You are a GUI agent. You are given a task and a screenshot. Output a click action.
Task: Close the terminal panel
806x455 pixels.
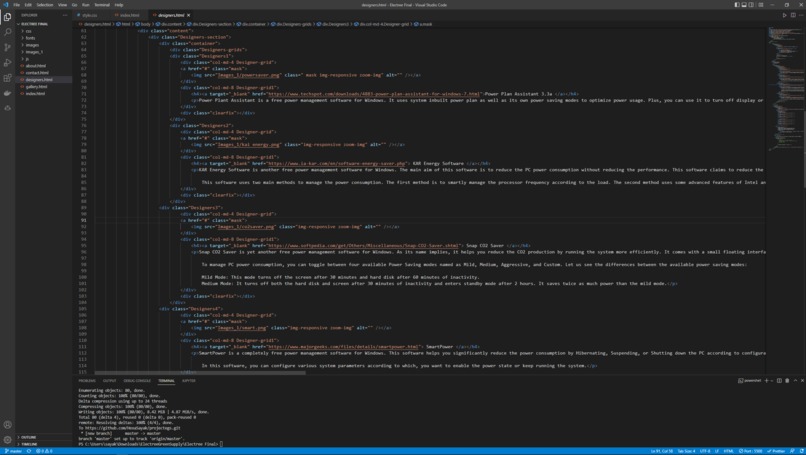tap(802, 380)
